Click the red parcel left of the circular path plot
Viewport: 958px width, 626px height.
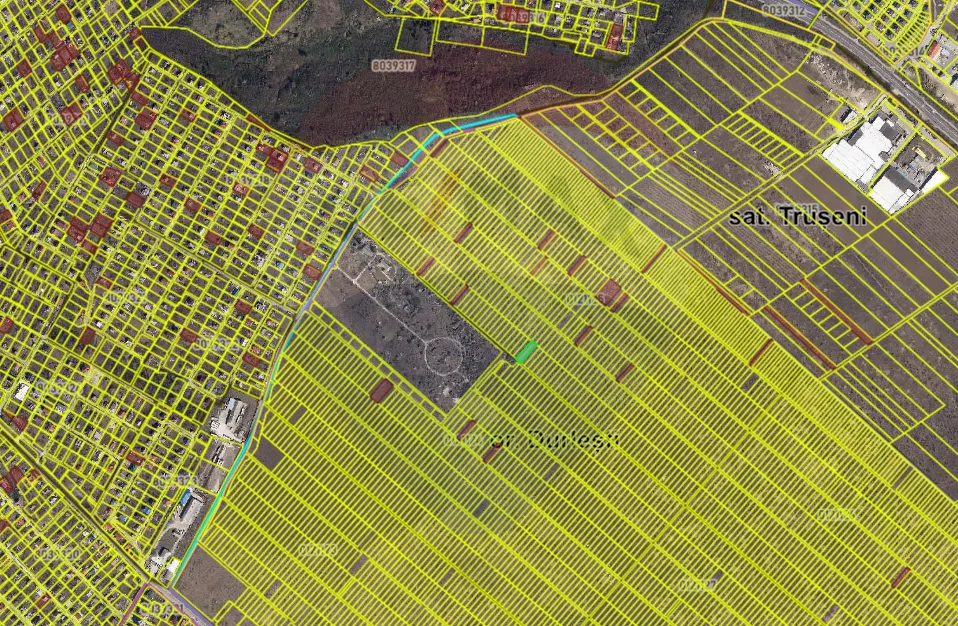(x=380, y=390)
